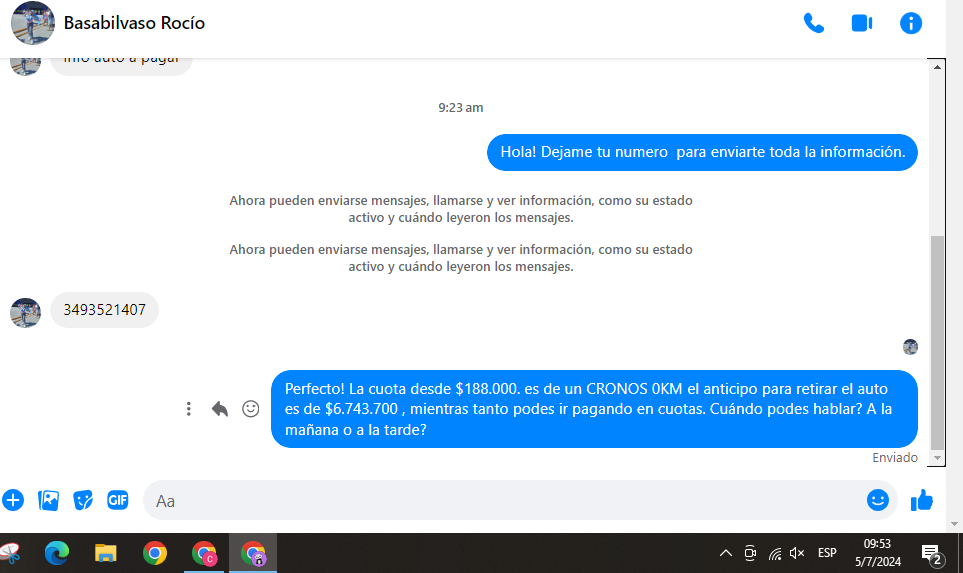Open the conversation information panel

(x=910, y=23)
